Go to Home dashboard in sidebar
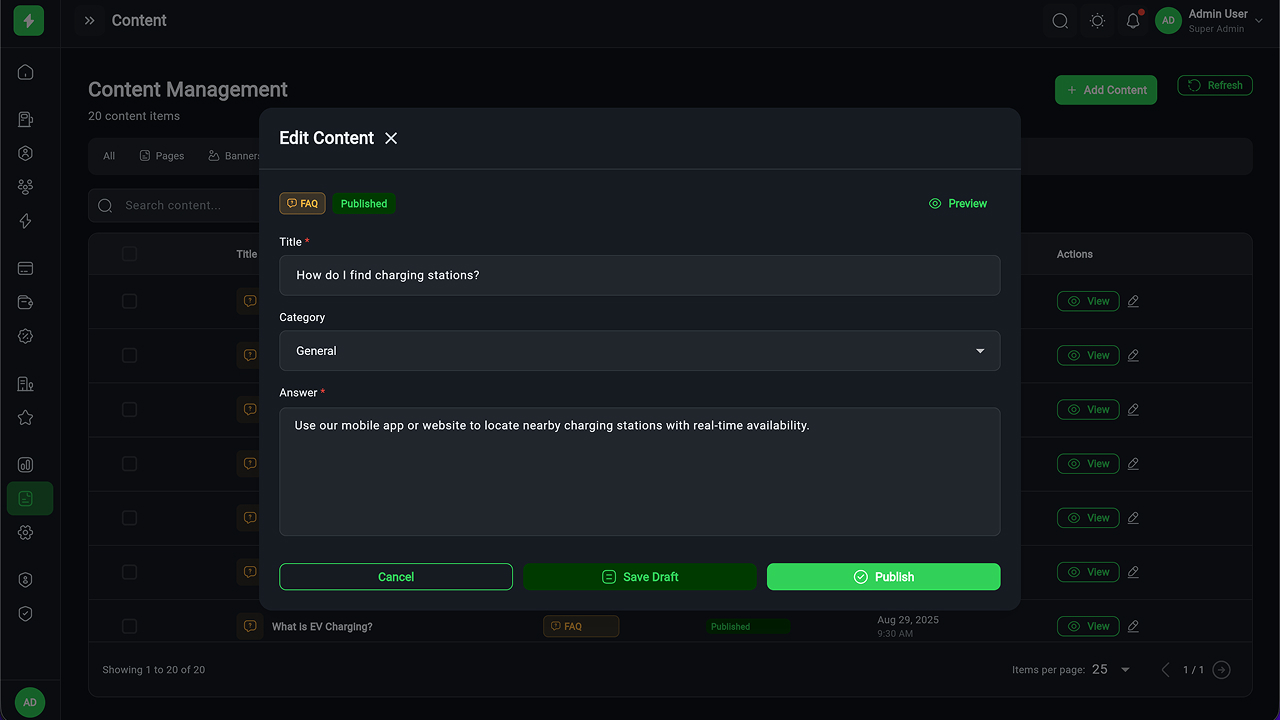The width and height of the screenshot is (1280, 720). tap(26, 72)
